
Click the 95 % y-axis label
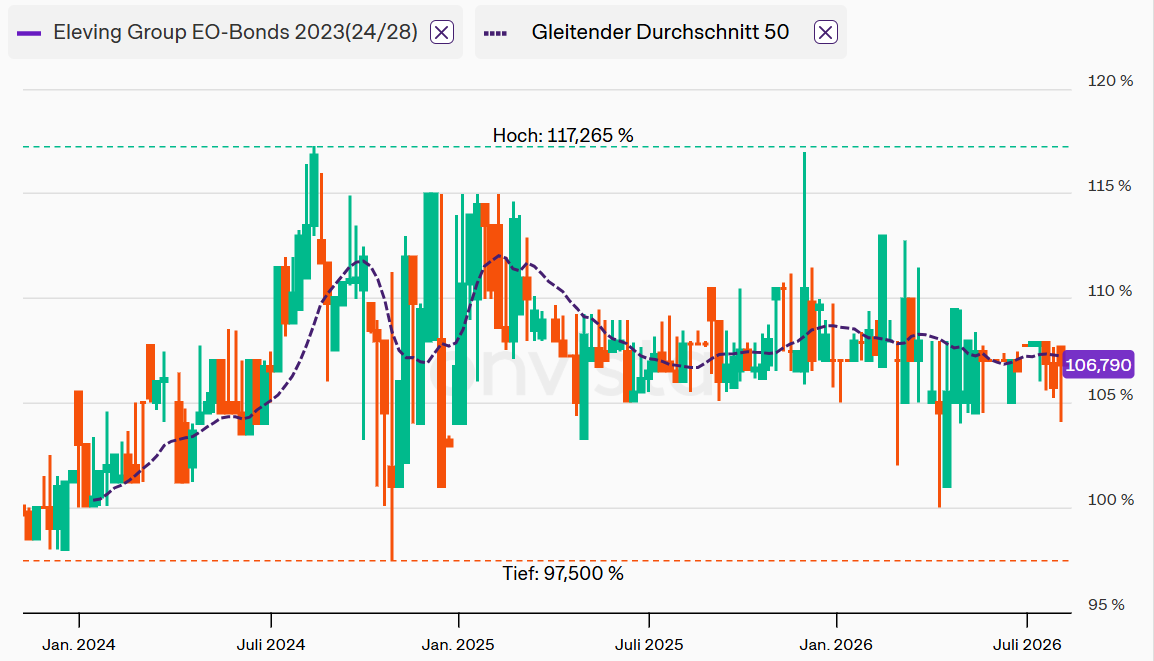pyautogui.click(x=1106, y=604)
